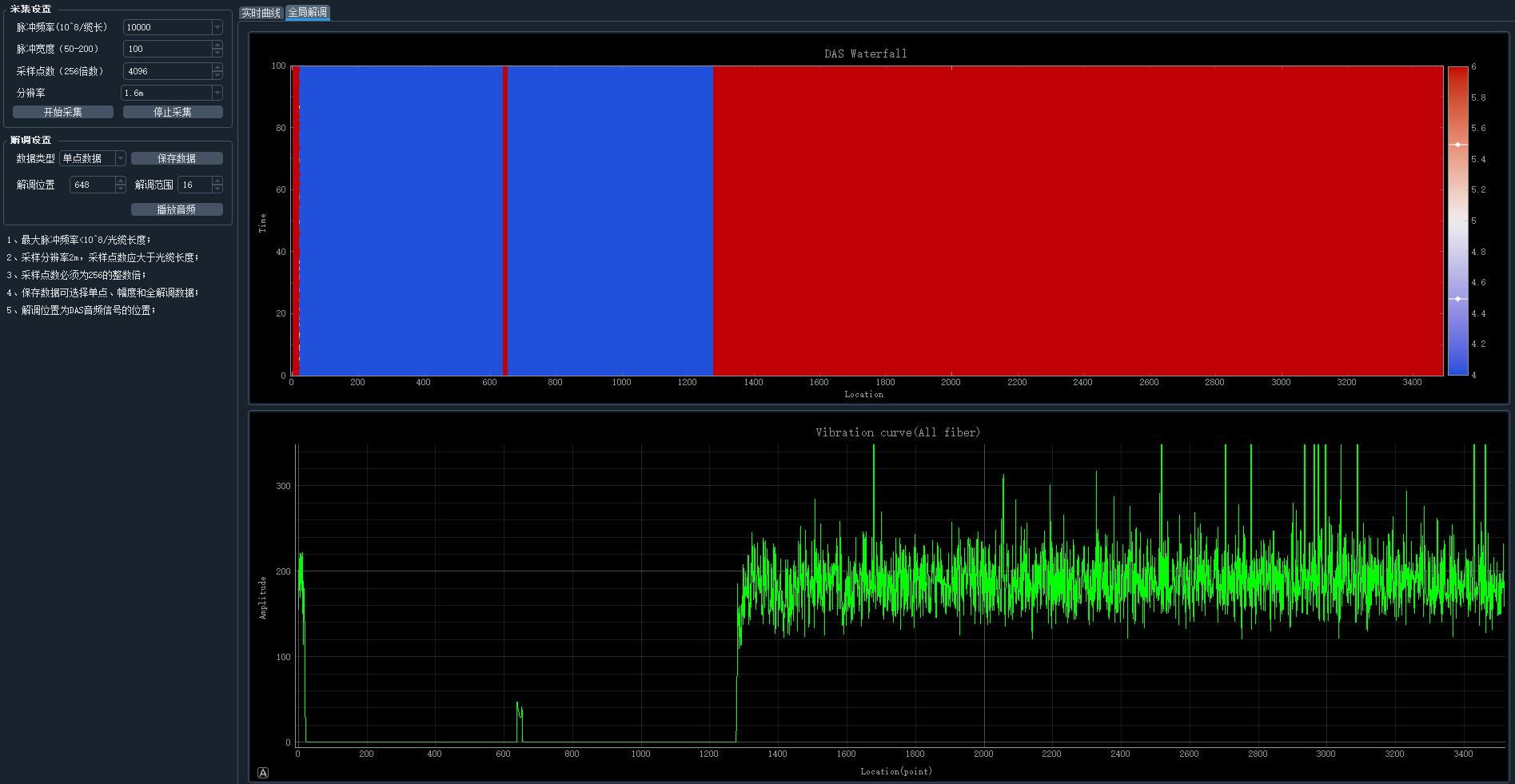Decrease pulse width using down arrow
Image resolution: width=1515 pixels, height=784 pixels.
[217, 53]
